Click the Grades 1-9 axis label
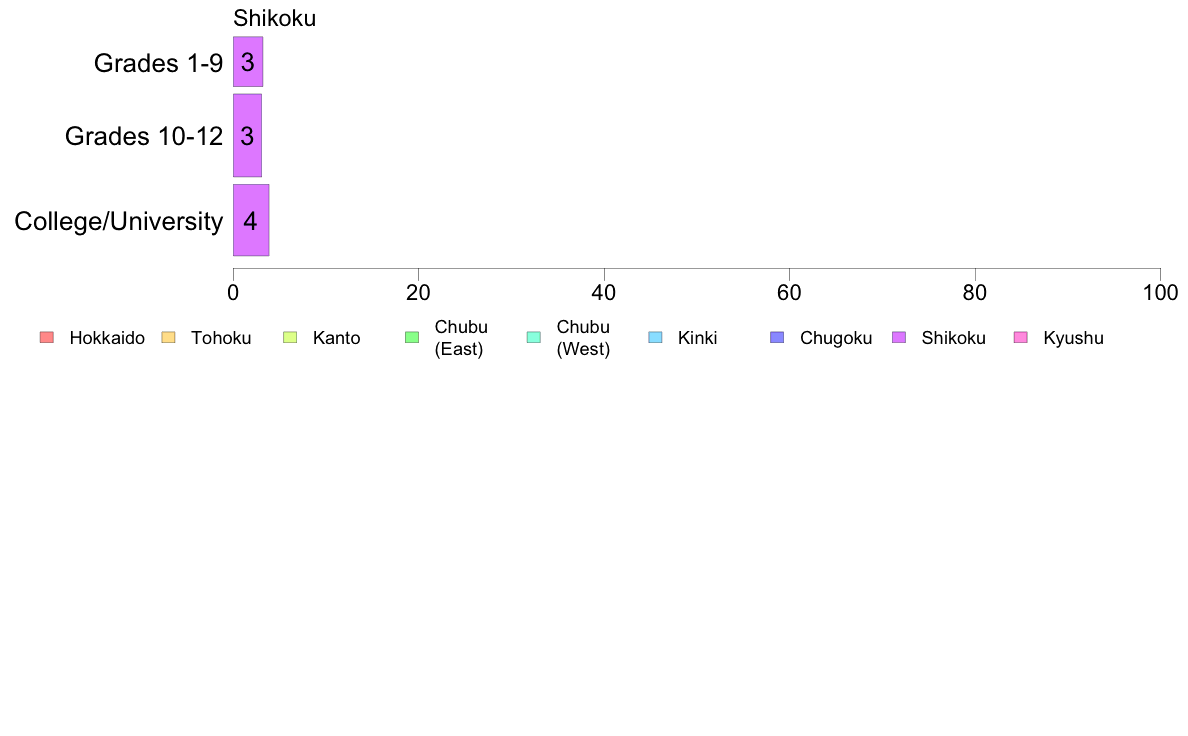The width and height of the screenshot is (1188, 736). pyautogui.click(x=158, y=63)
